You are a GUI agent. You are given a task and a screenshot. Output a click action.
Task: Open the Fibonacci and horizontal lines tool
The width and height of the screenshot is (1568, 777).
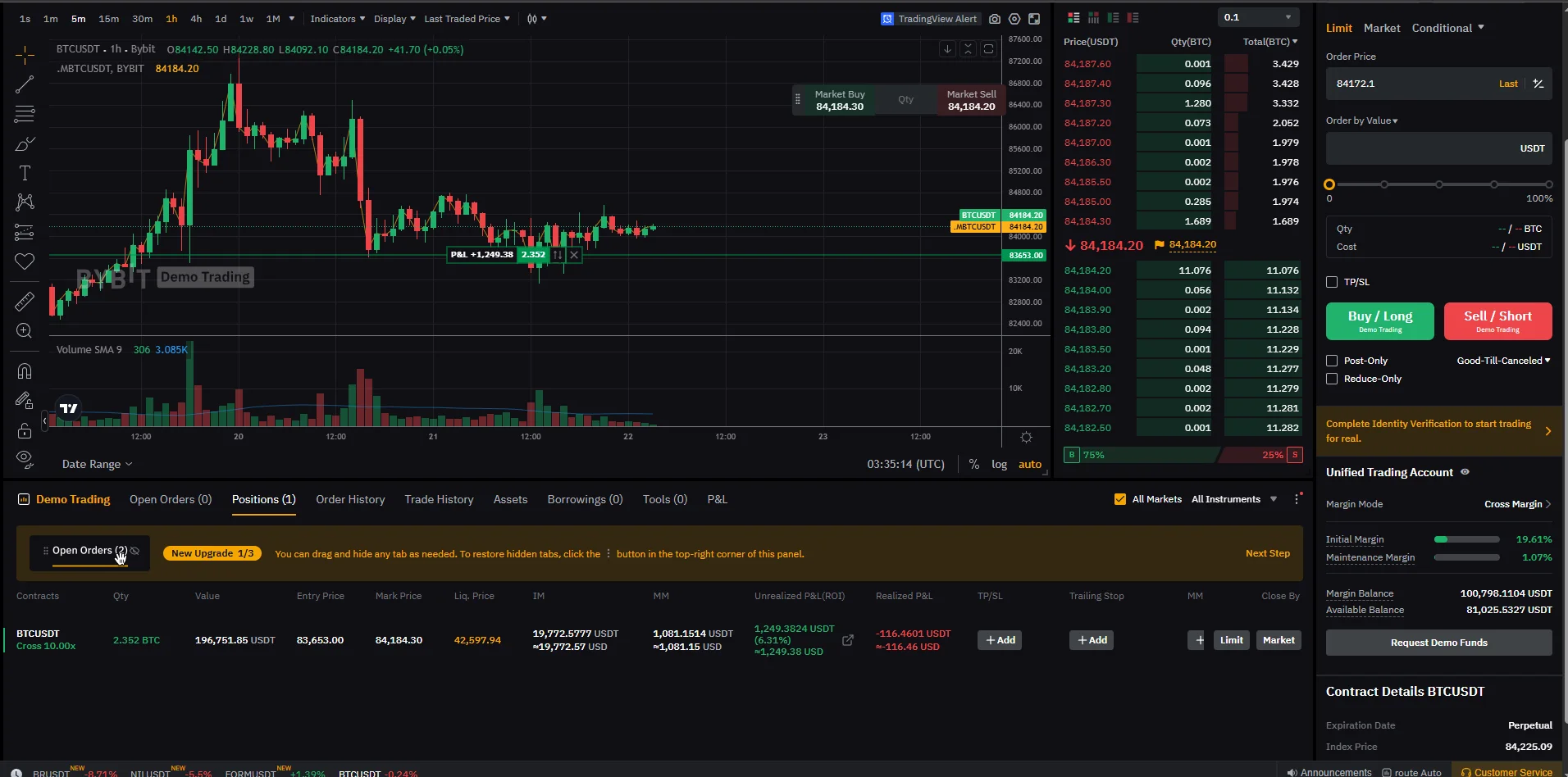click(25, 114)
